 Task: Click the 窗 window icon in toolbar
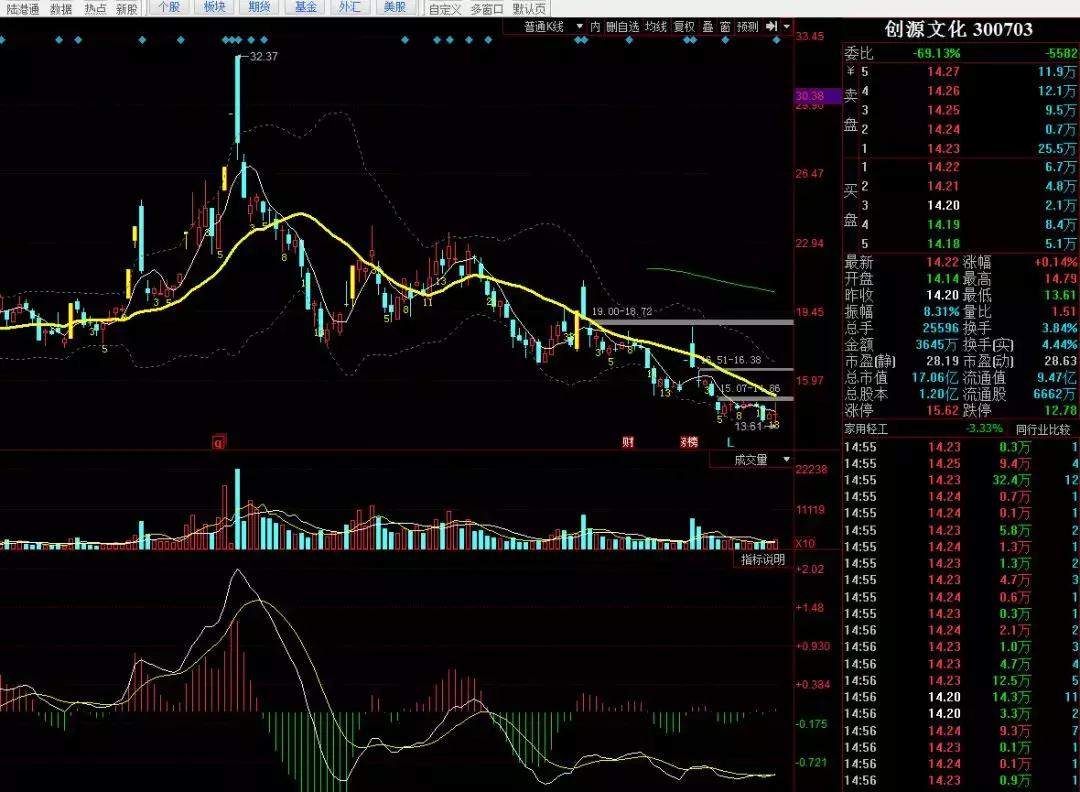723,26
